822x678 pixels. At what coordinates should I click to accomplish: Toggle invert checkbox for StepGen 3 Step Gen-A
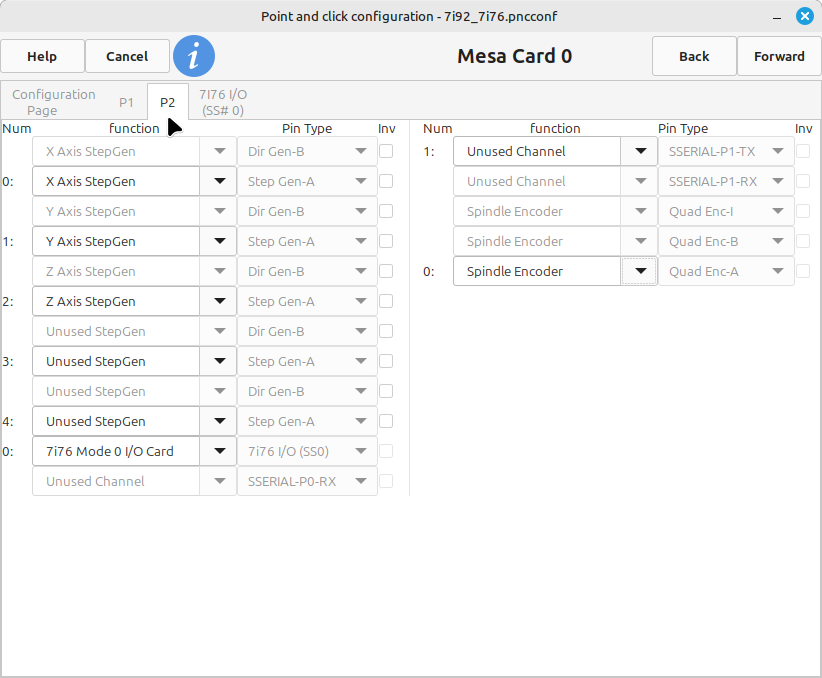tap(386, 361)
